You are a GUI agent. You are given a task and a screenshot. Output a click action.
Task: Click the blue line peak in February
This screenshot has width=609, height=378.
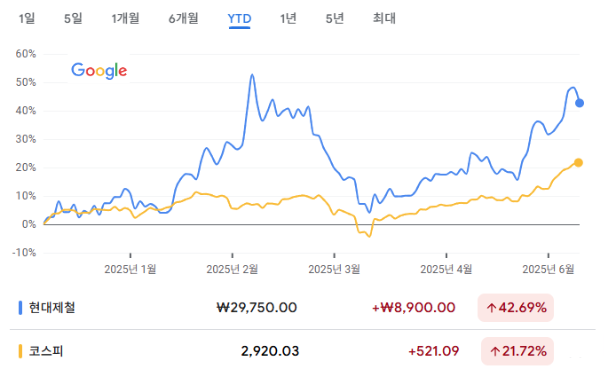pos(252,75)
